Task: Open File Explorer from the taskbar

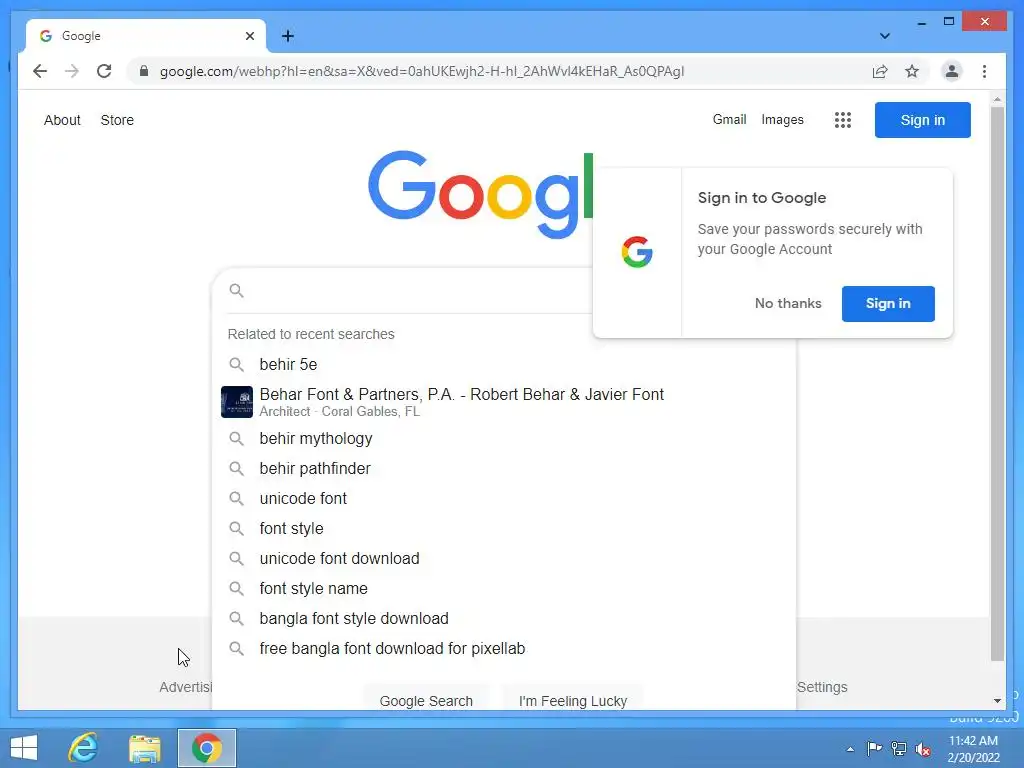Action: pos(144,748)
